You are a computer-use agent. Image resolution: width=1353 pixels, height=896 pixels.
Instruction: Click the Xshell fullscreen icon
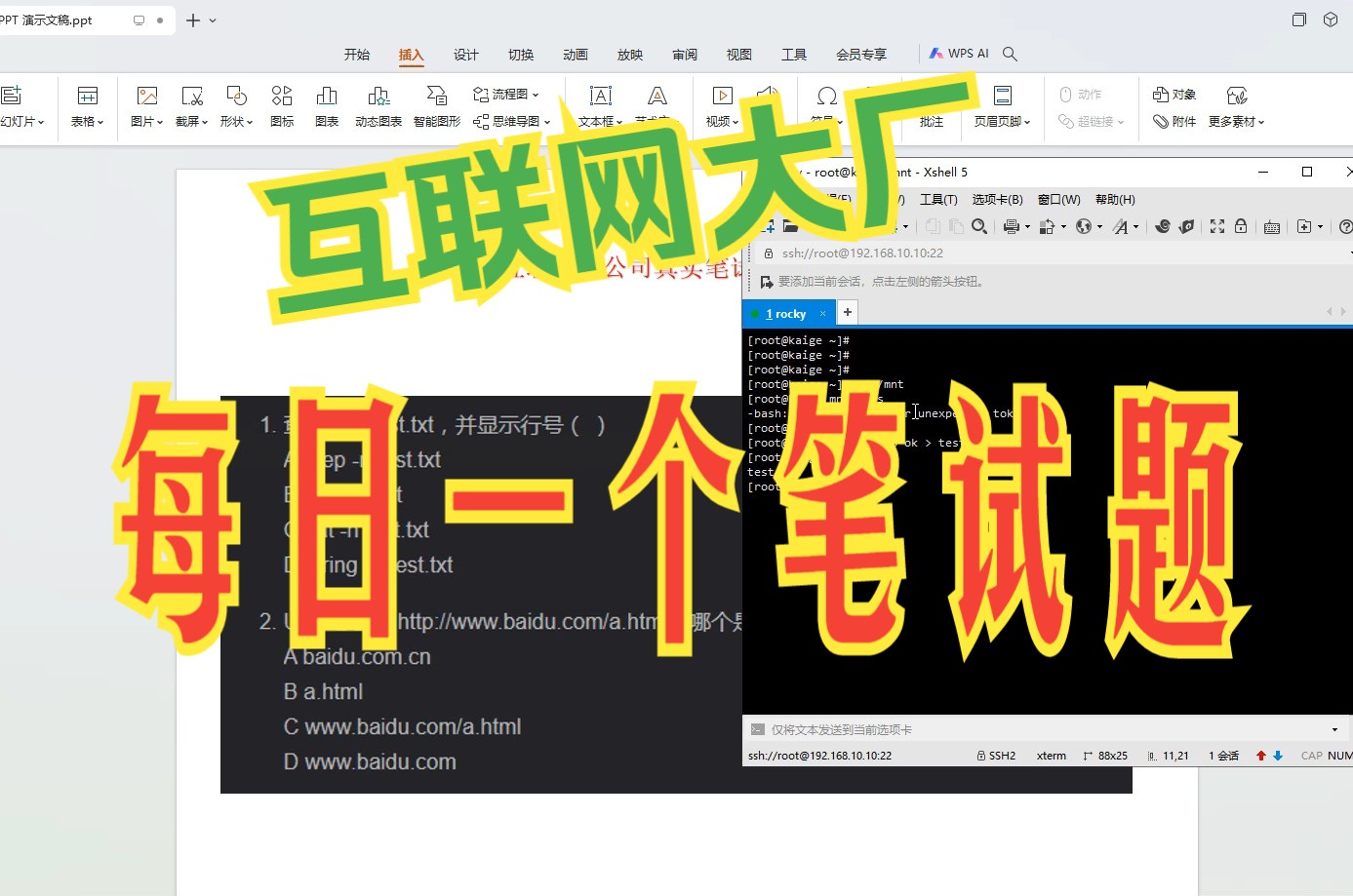1217,226
